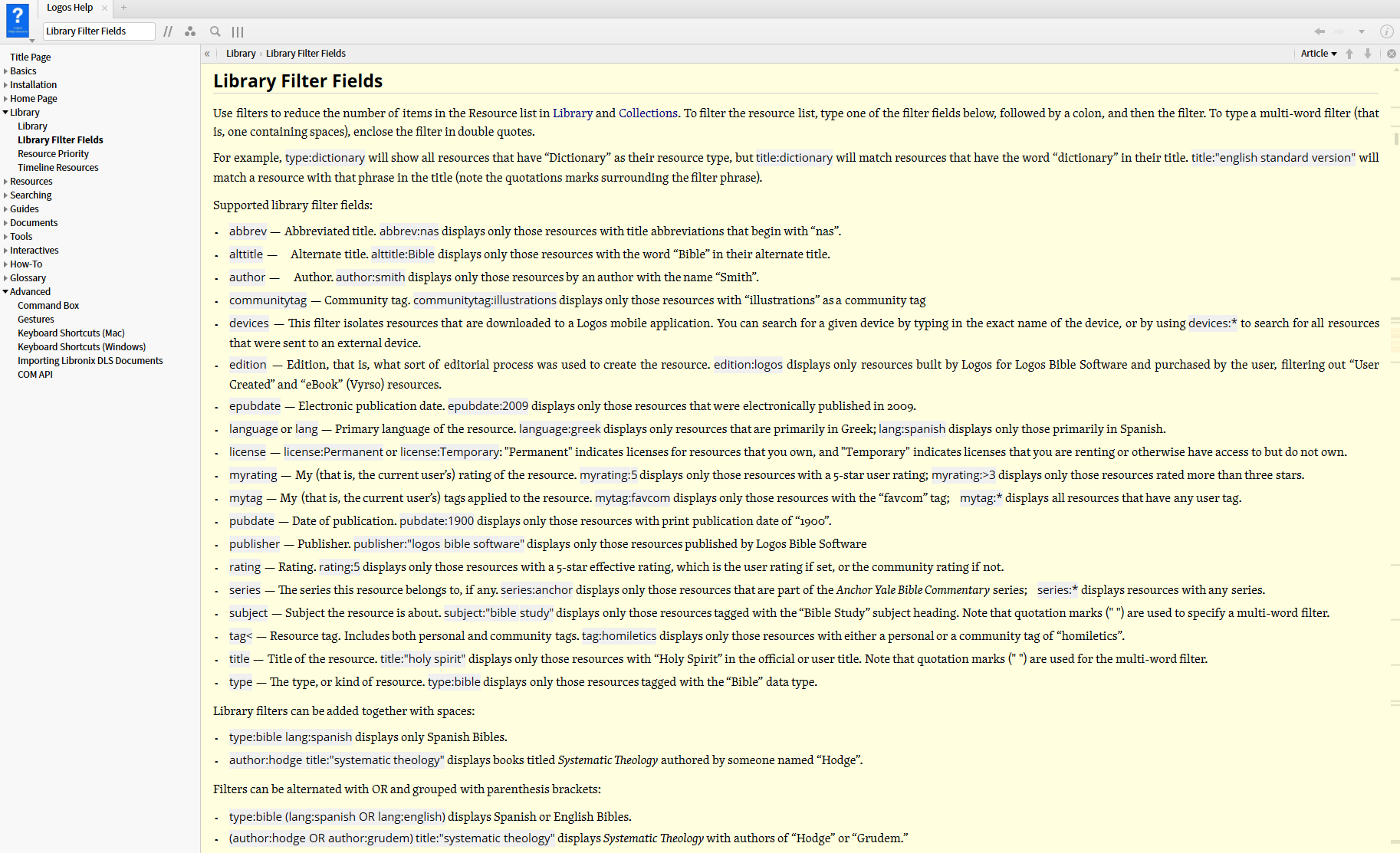The height and width of the screenshot is (853, 1400).
Task: Collapse contents pane with double chevron
Action: click(207, 54)
